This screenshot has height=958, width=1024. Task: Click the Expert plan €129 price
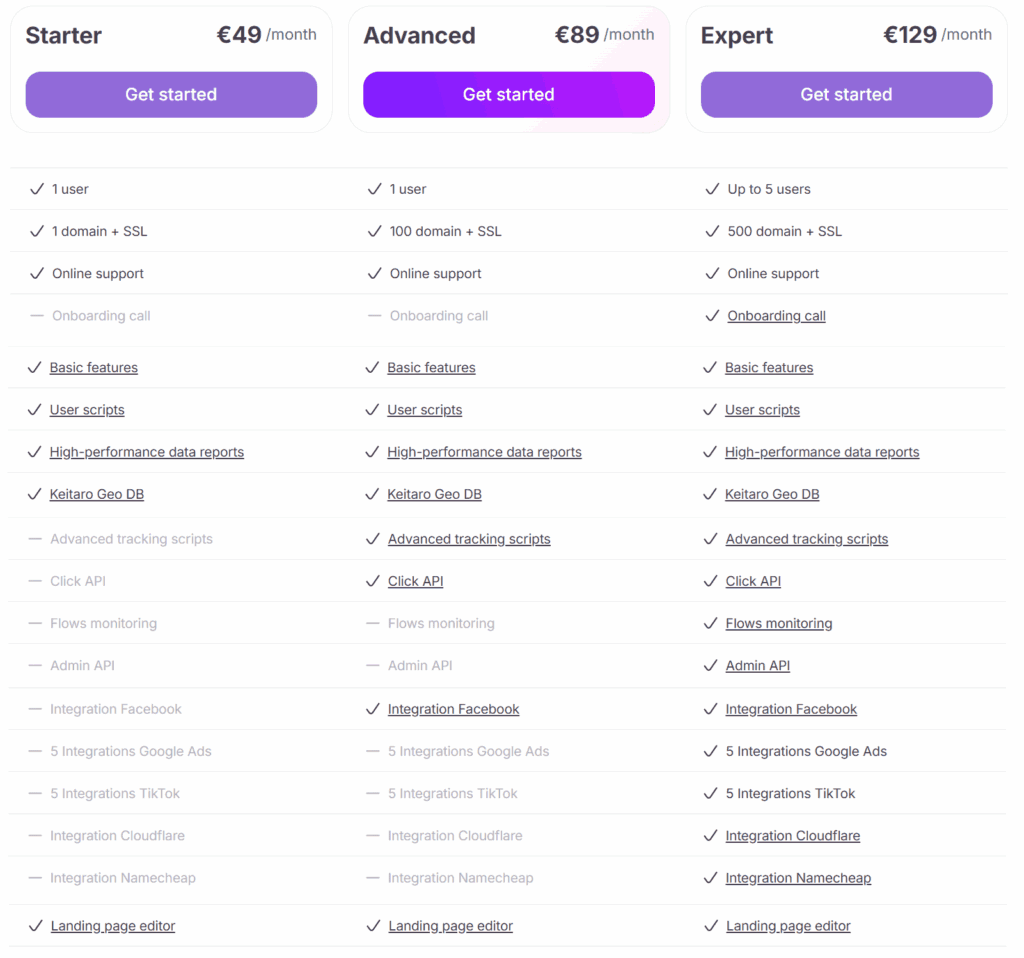pyautogui.click(x=910, y=35)
